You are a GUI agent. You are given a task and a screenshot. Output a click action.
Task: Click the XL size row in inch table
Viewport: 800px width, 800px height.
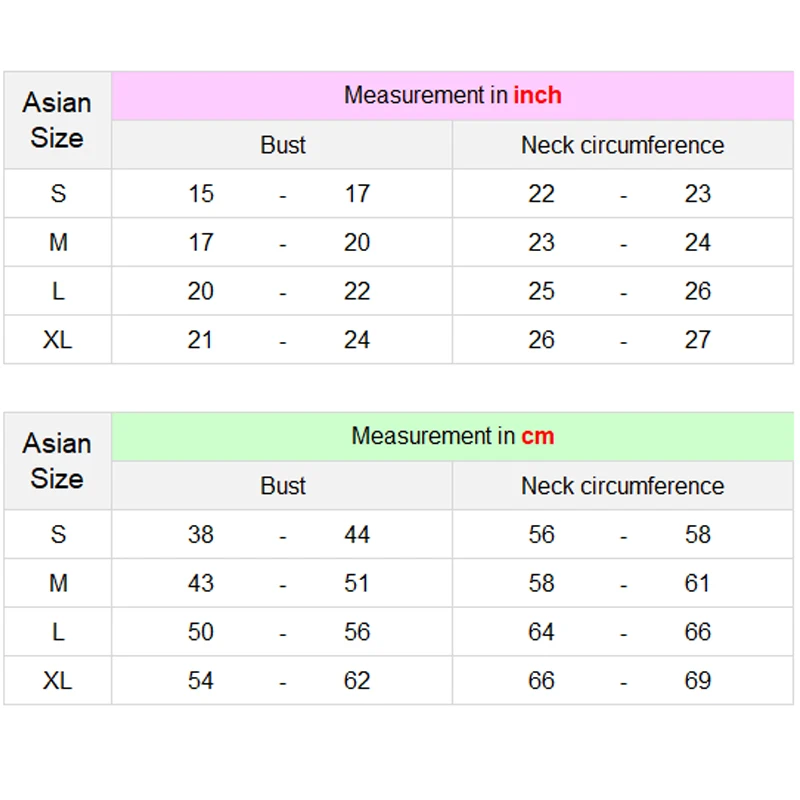(58, 340)
